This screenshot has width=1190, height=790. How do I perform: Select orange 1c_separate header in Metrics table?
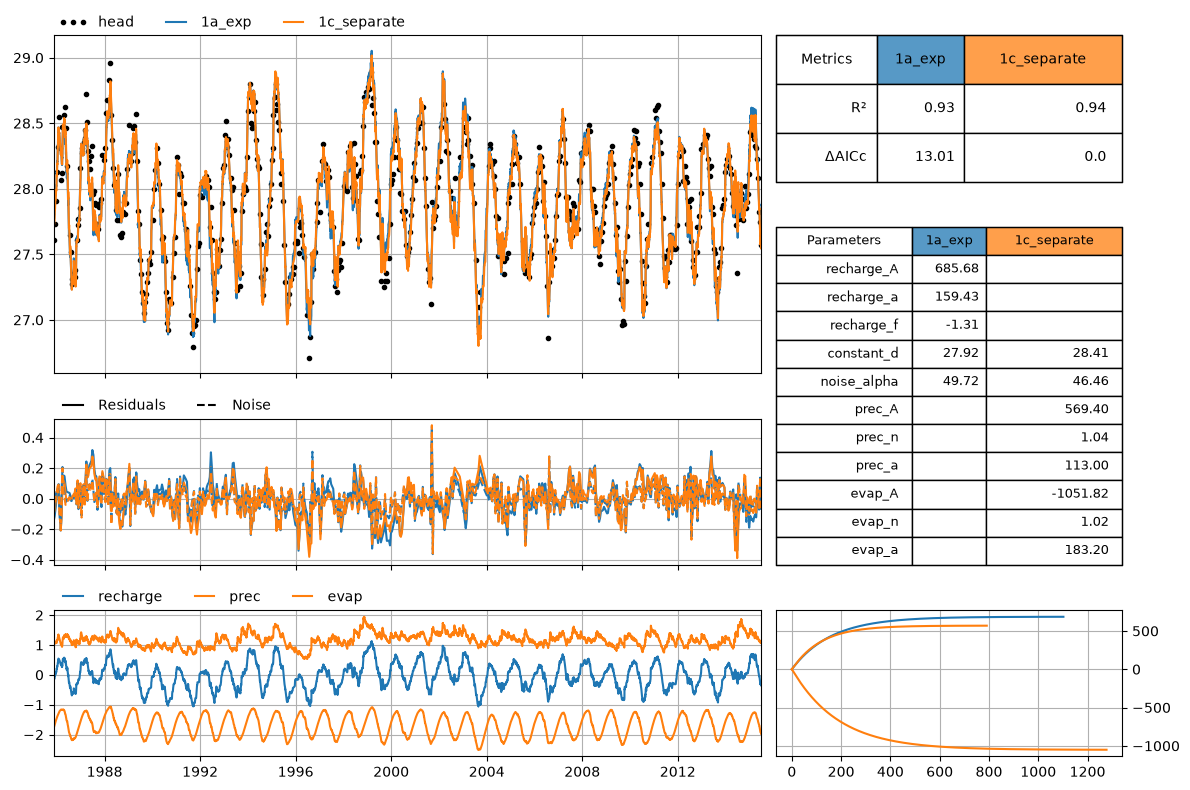(1043, 59)
